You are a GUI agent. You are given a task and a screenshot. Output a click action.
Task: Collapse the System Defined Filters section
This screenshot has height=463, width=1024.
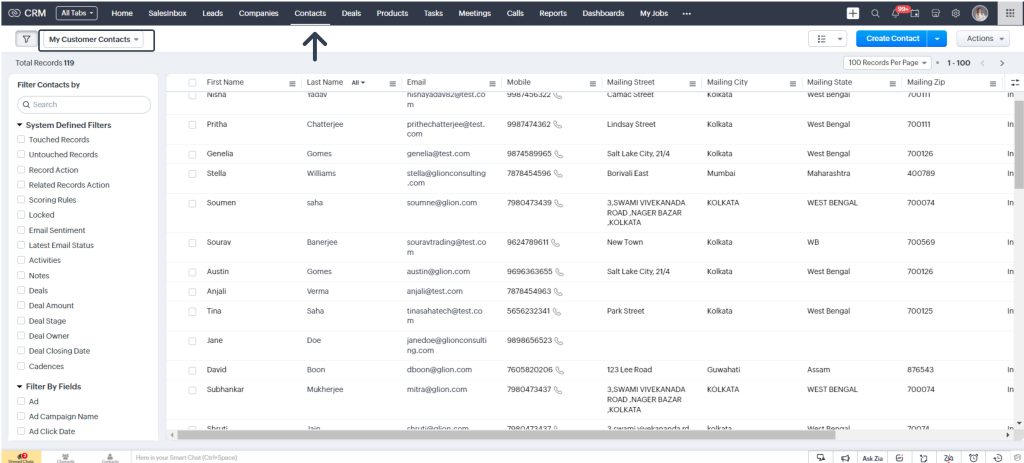[20, 125]
